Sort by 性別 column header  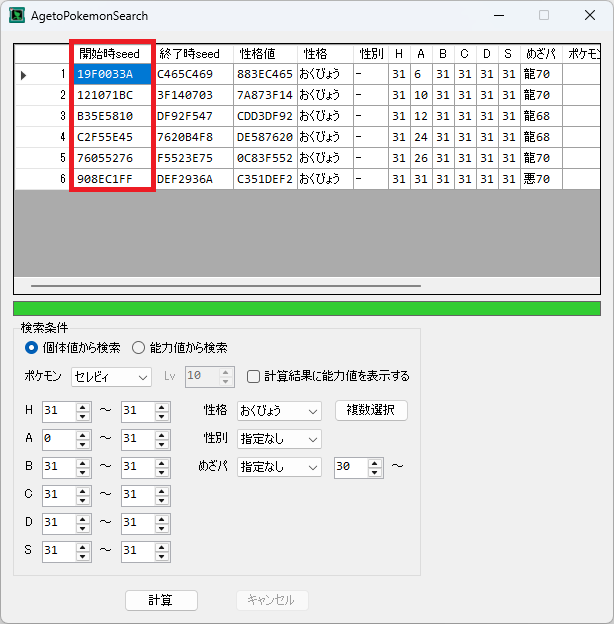(371, 54)
